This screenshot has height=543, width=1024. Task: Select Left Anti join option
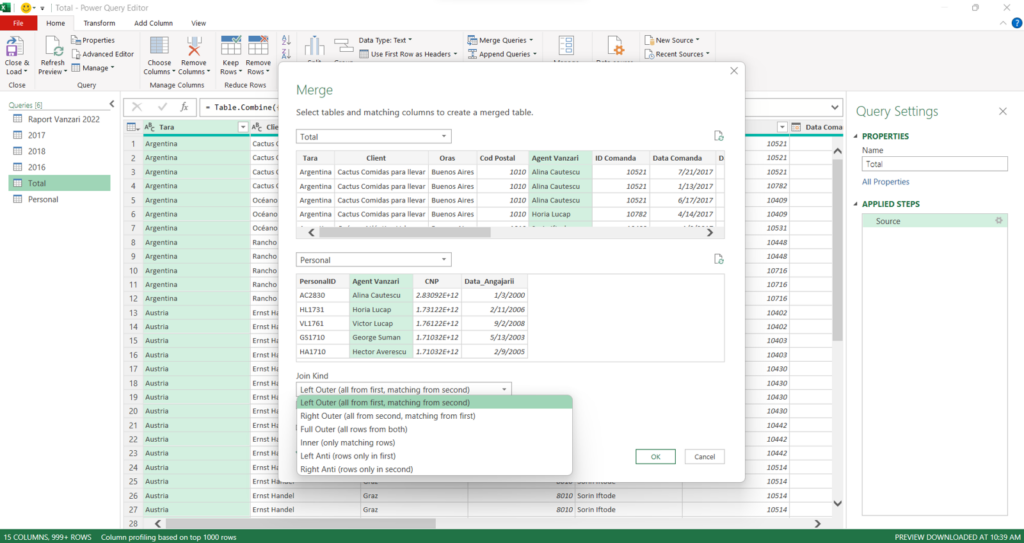coord(434,456)
